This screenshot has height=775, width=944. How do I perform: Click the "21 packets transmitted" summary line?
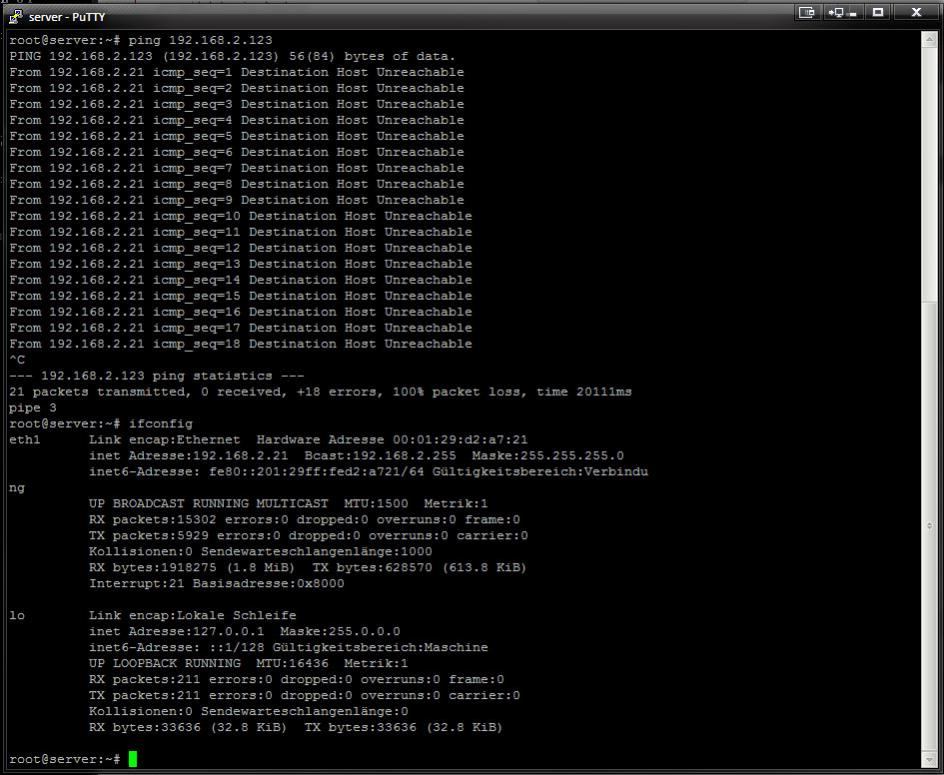[320, 392]
